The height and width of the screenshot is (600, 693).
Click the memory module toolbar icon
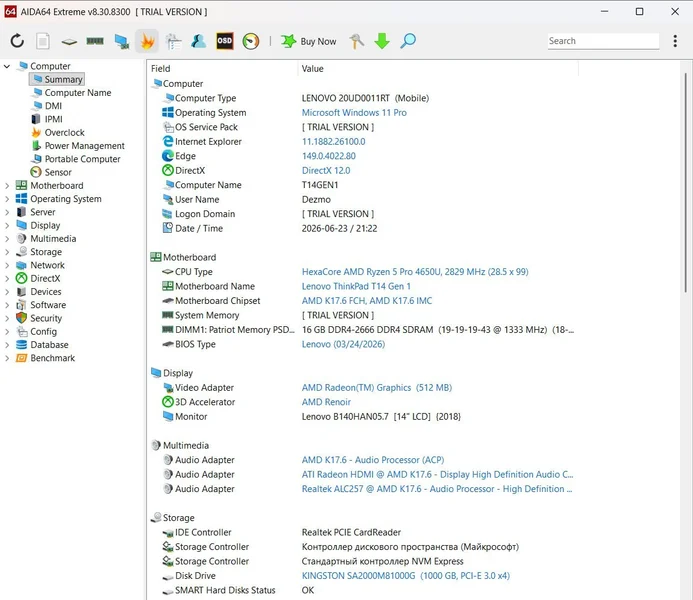(95, 41)
